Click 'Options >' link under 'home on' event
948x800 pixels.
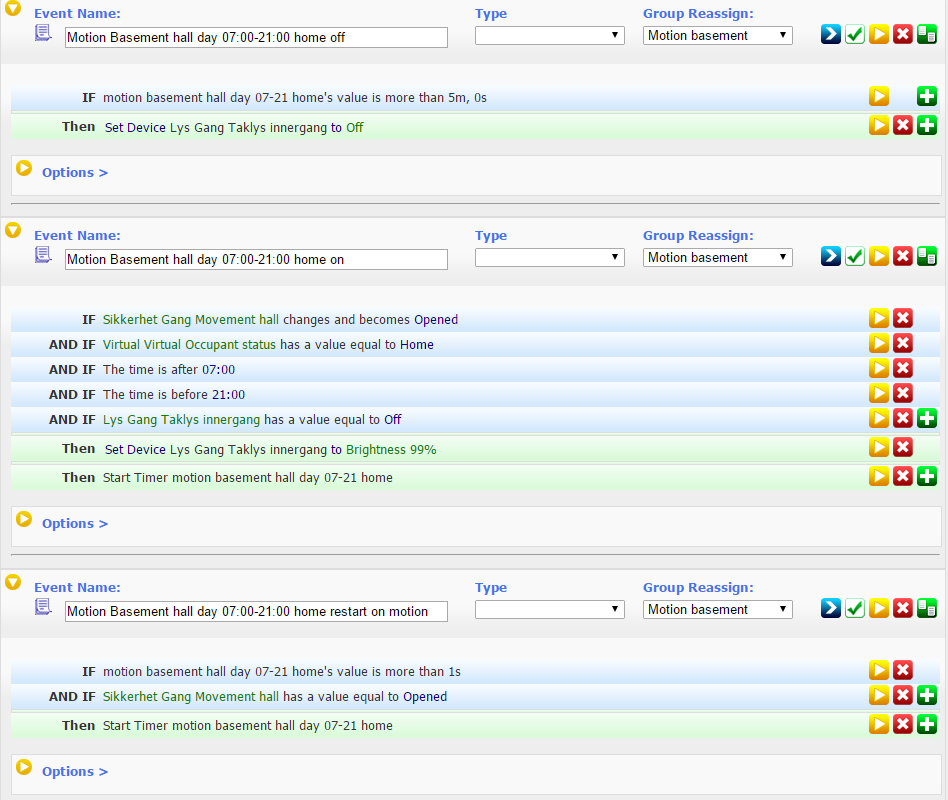tap(75, 523)
